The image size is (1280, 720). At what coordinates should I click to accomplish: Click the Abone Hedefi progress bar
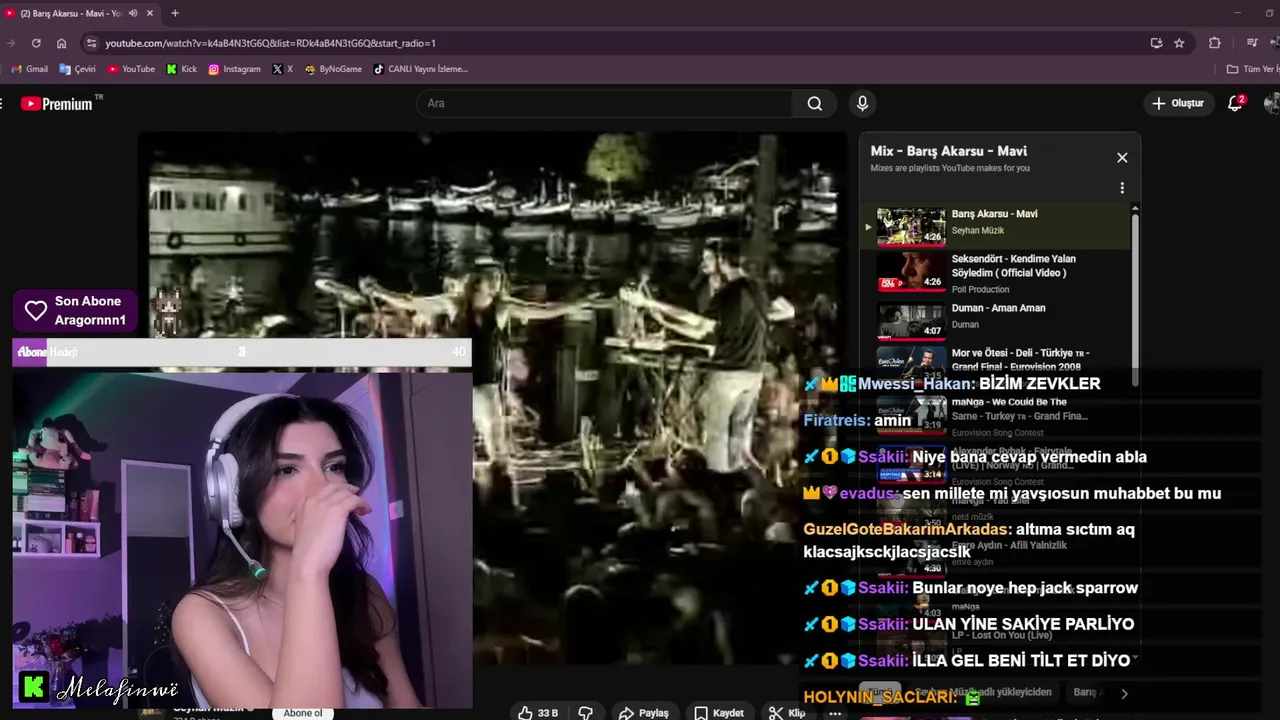(x=241, y=352)
